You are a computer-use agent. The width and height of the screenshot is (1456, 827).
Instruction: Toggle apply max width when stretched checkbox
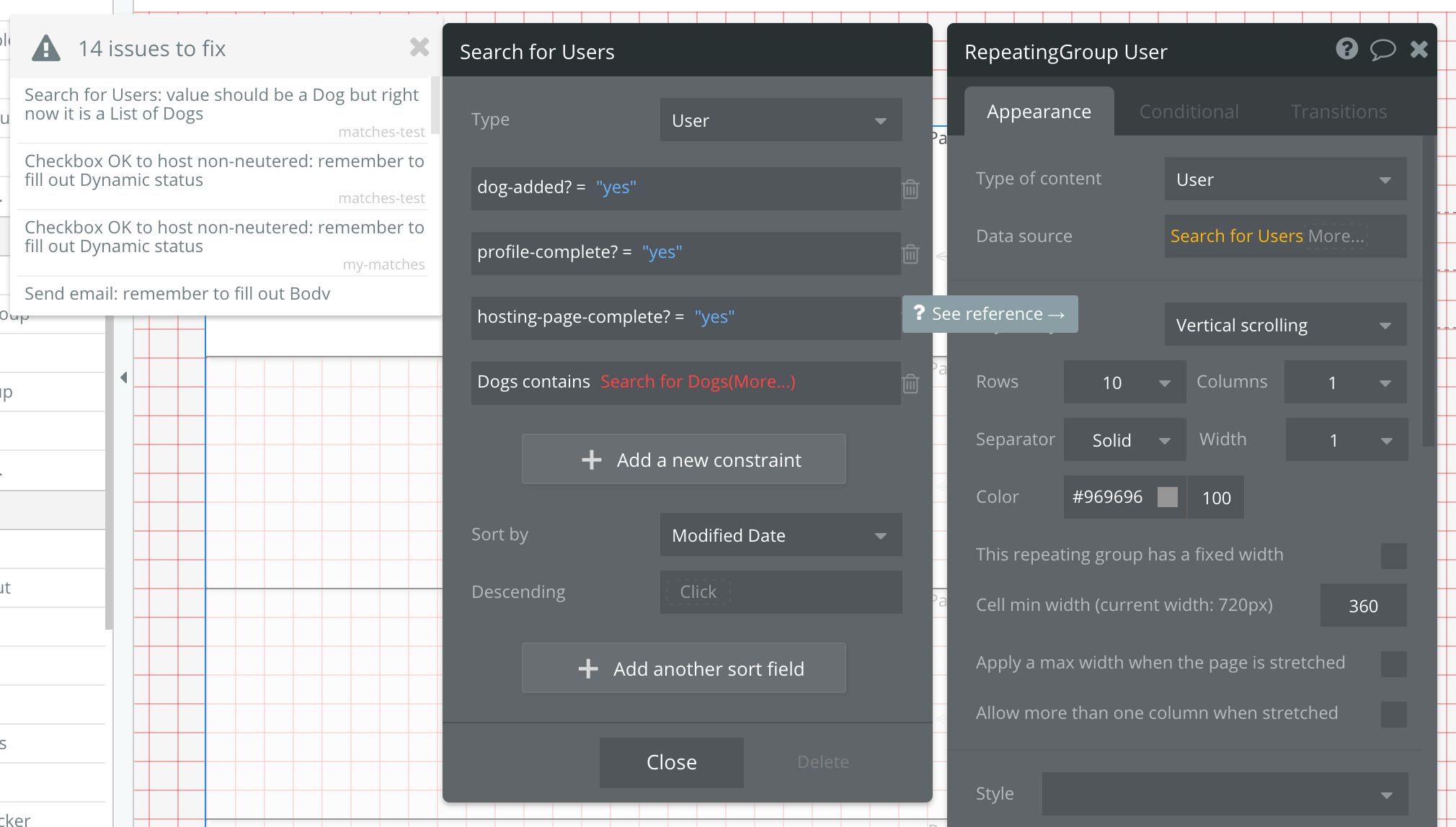coord(1393,663)
